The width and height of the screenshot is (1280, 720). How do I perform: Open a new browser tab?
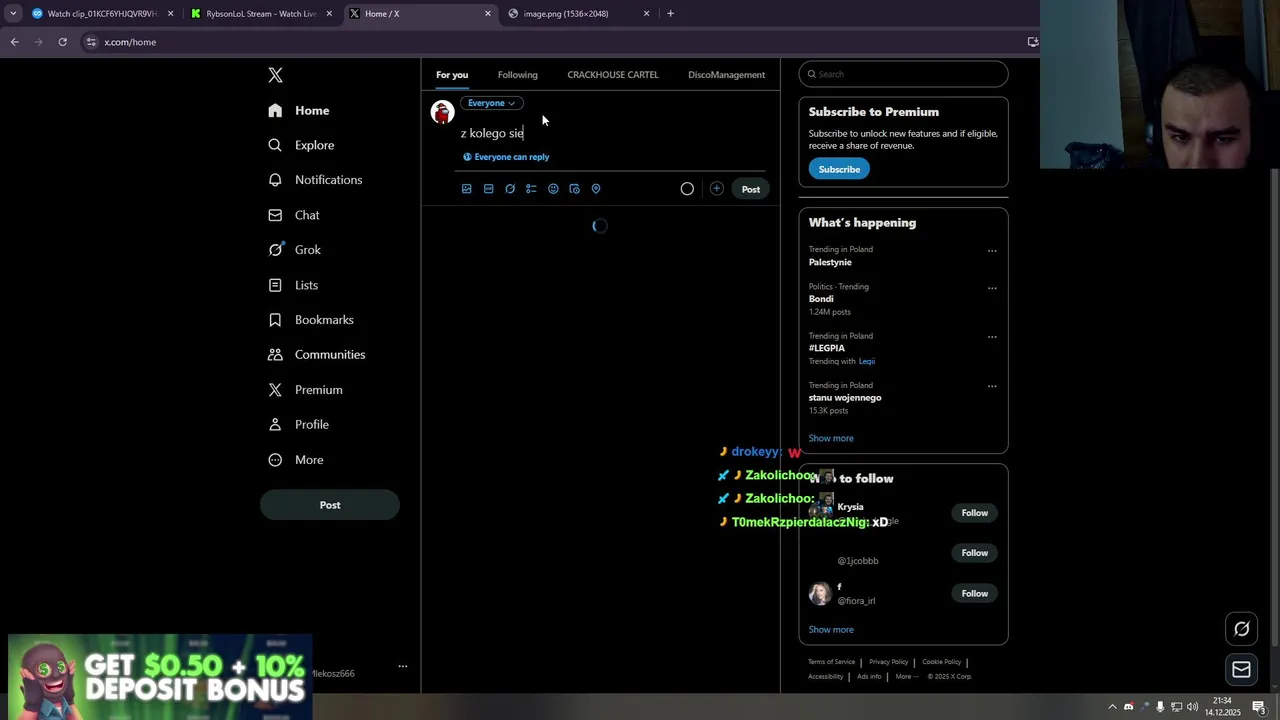(x=670, y=14)
